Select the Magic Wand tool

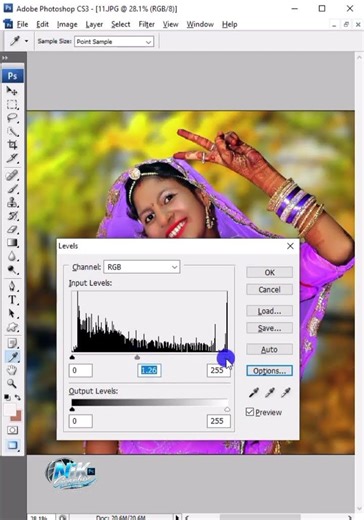(x=12, y=131)
